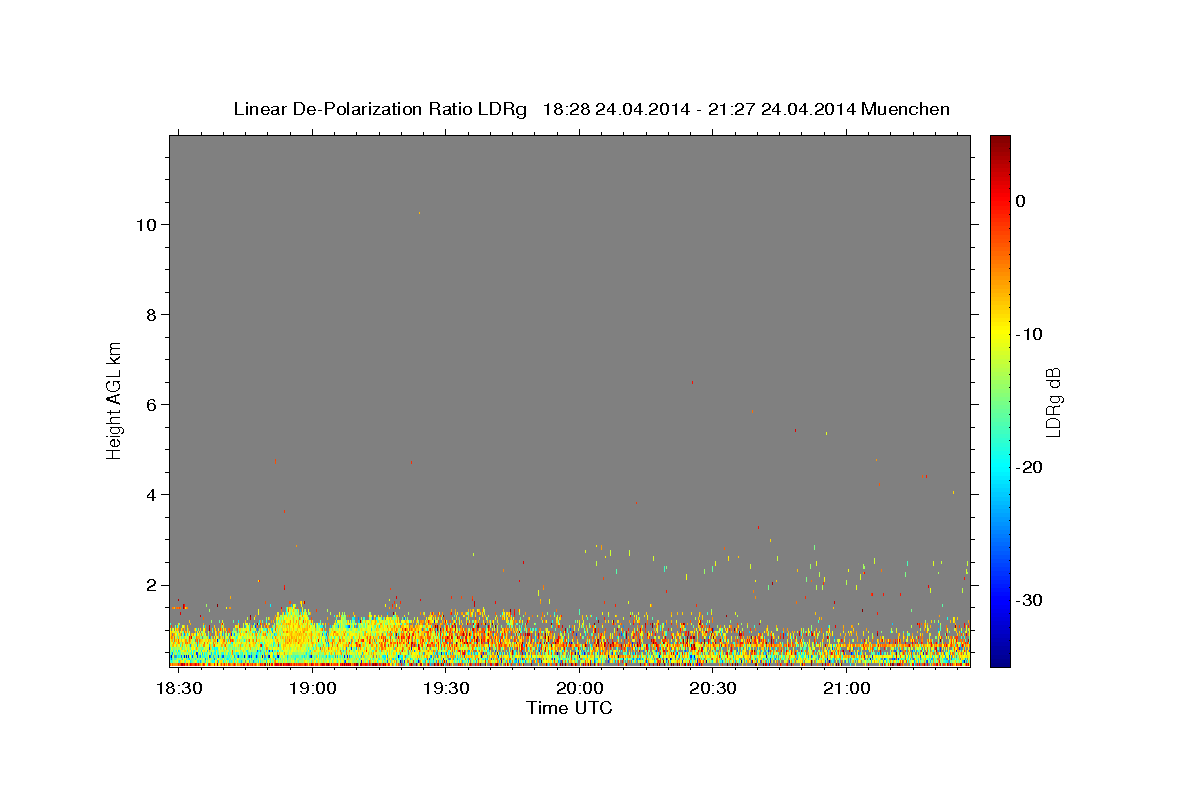The image size is (1200, 800).
Task: Click the yellow region of the colorbar
Action: (x=1000, y=335)
